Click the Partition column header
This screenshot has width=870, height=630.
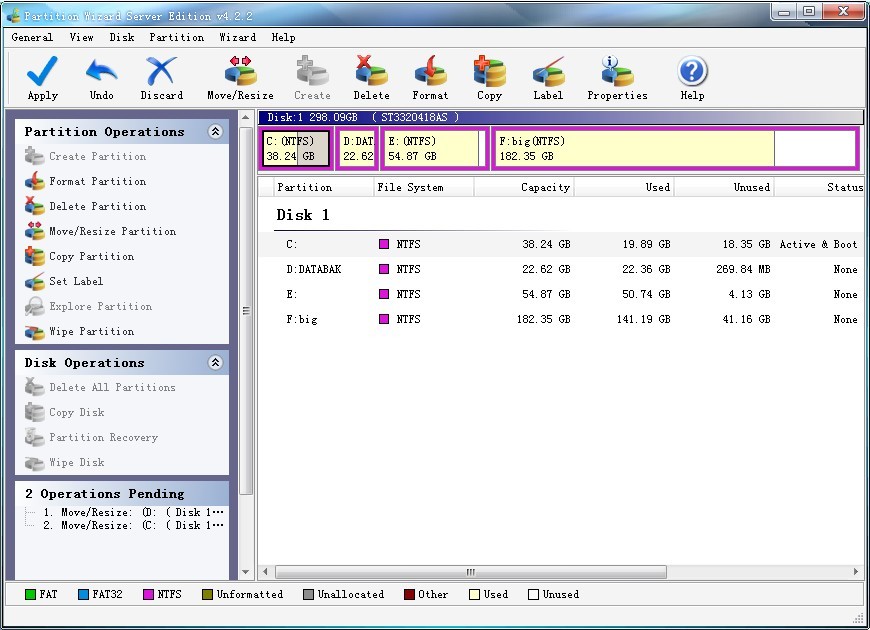point(324,187)
